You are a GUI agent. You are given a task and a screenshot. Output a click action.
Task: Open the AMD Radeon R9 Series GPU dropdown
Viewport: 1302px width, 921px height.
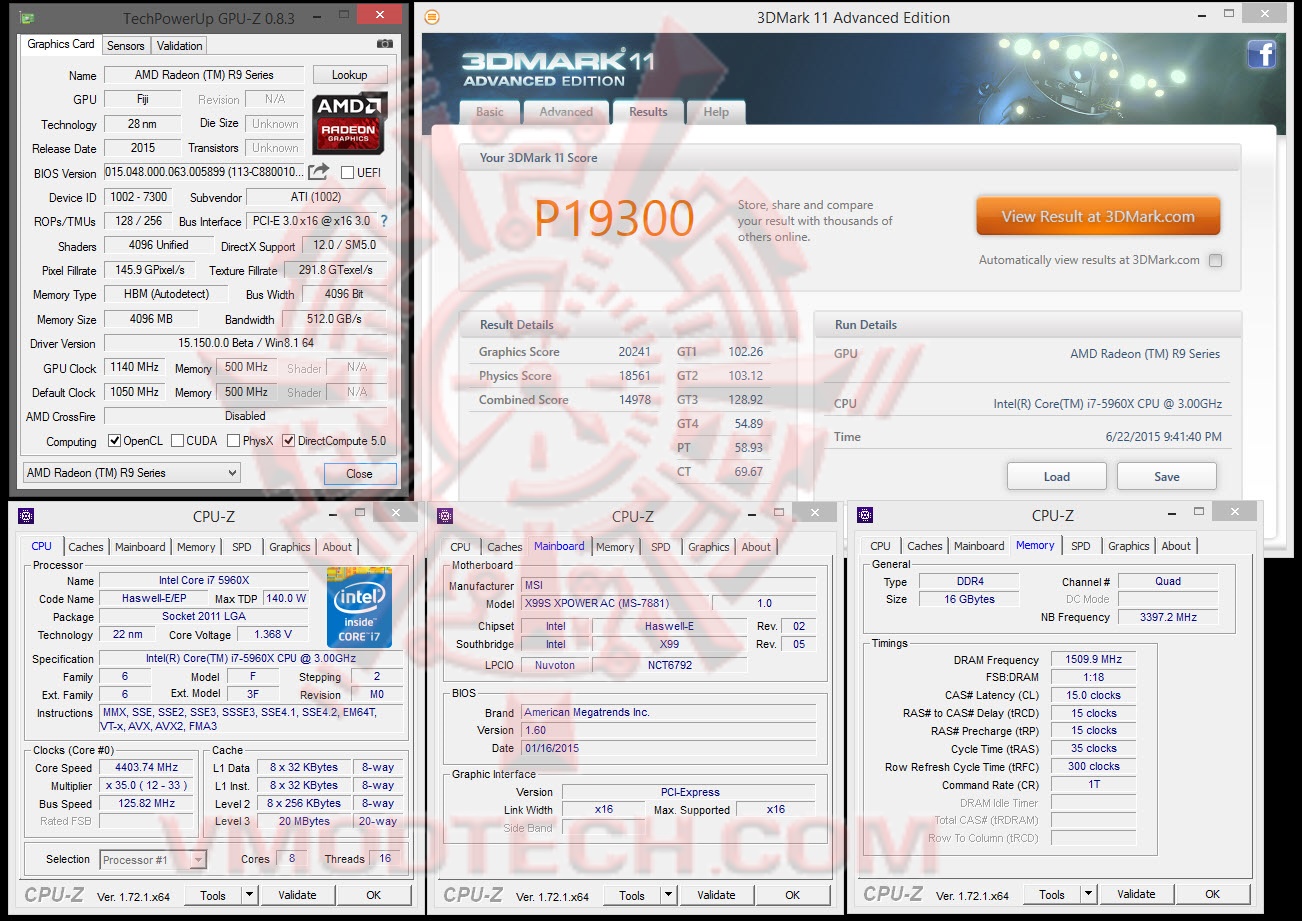coord(131,473)
